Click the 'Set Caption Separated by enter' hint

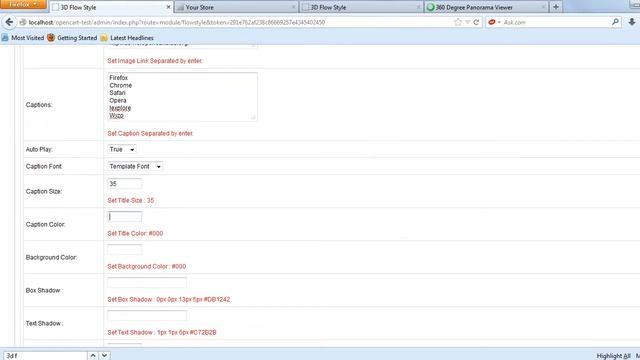pos(150,133)
